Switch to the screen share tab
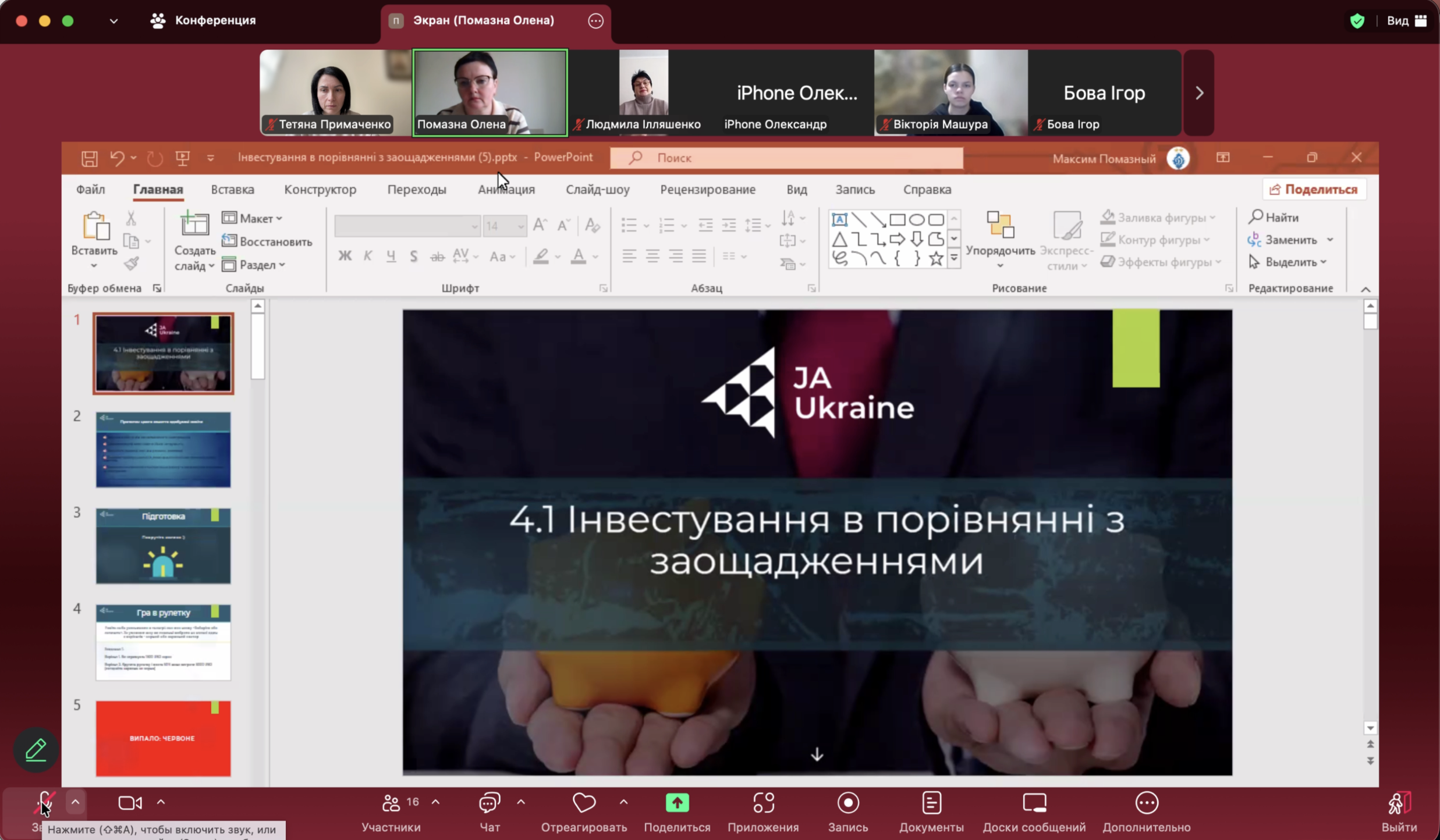Screen dimensions: 1440x840 coord(483,21)
